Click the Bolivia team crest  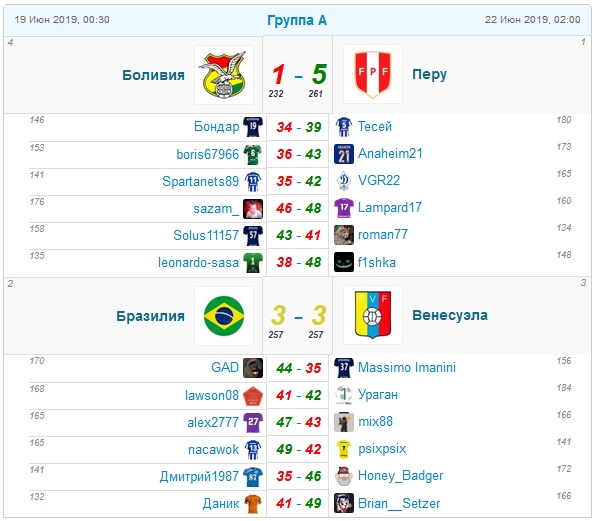(224, 75)
